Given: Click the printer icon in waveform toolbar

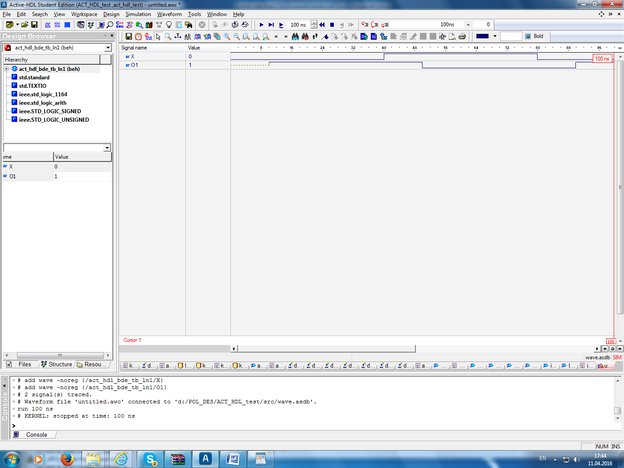Looking at the screenshot, I should tap(462, 37).
